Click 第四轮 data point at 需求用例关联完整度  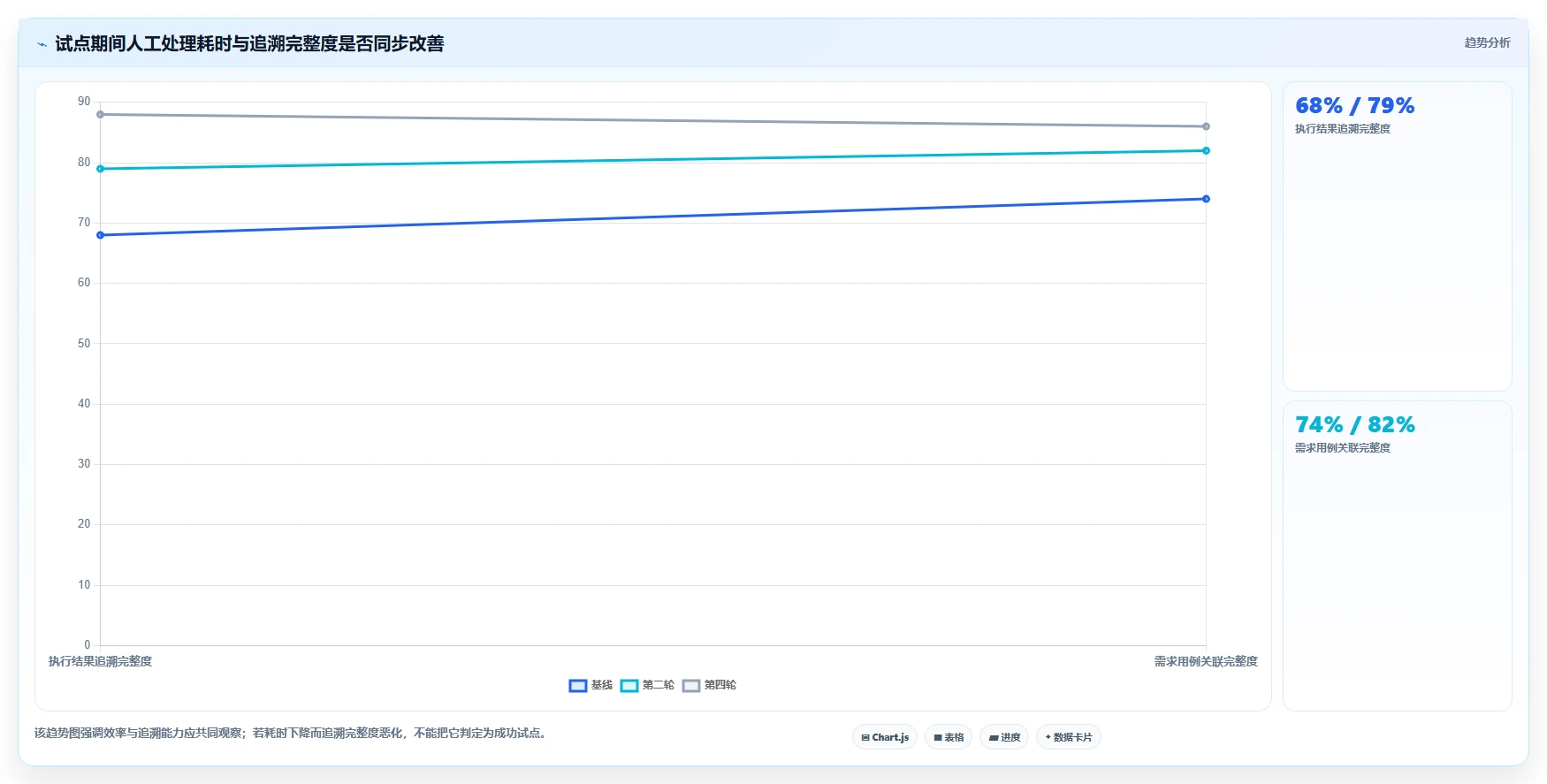click(x=1206, y=126)
